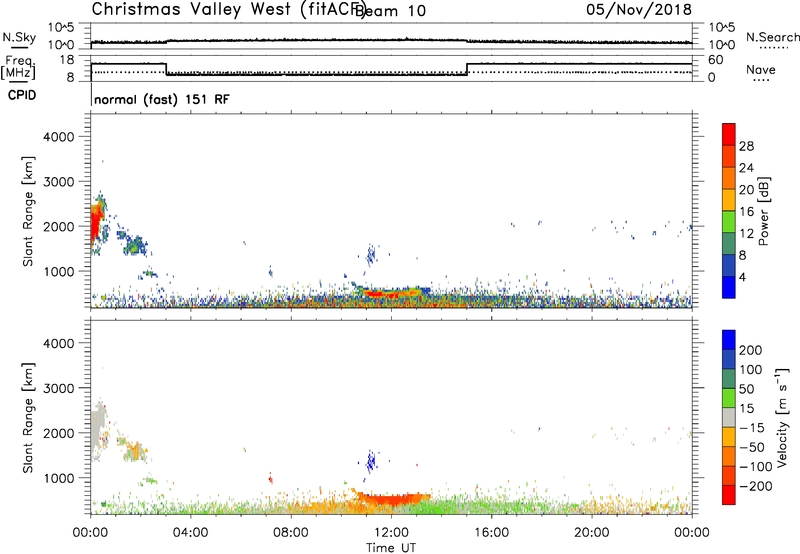
Task: Click the '16:00' time tick label
Action: click(491, 533)
